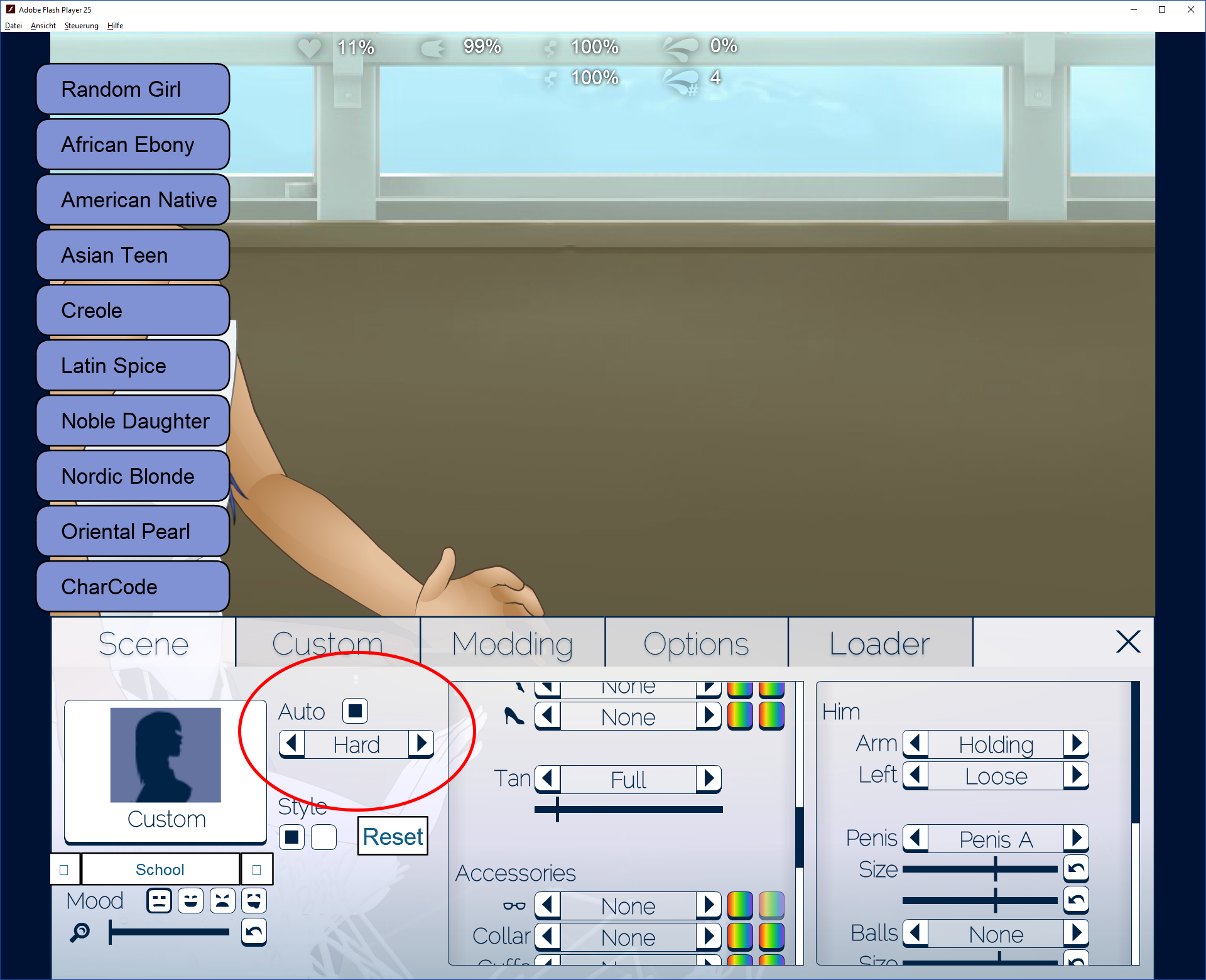Open the Loader tab
The height and width of the screenshot is (980, 1206).
click(879, 644)
